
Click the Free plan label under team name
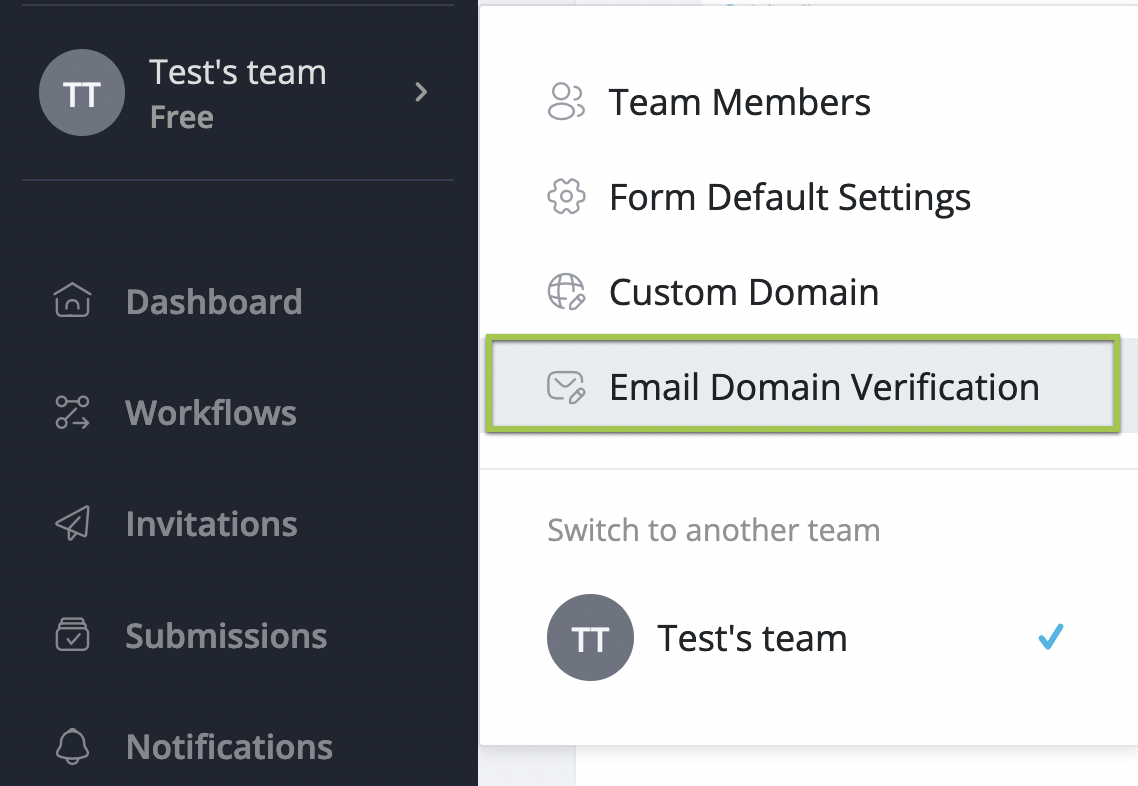pos(181,117)
